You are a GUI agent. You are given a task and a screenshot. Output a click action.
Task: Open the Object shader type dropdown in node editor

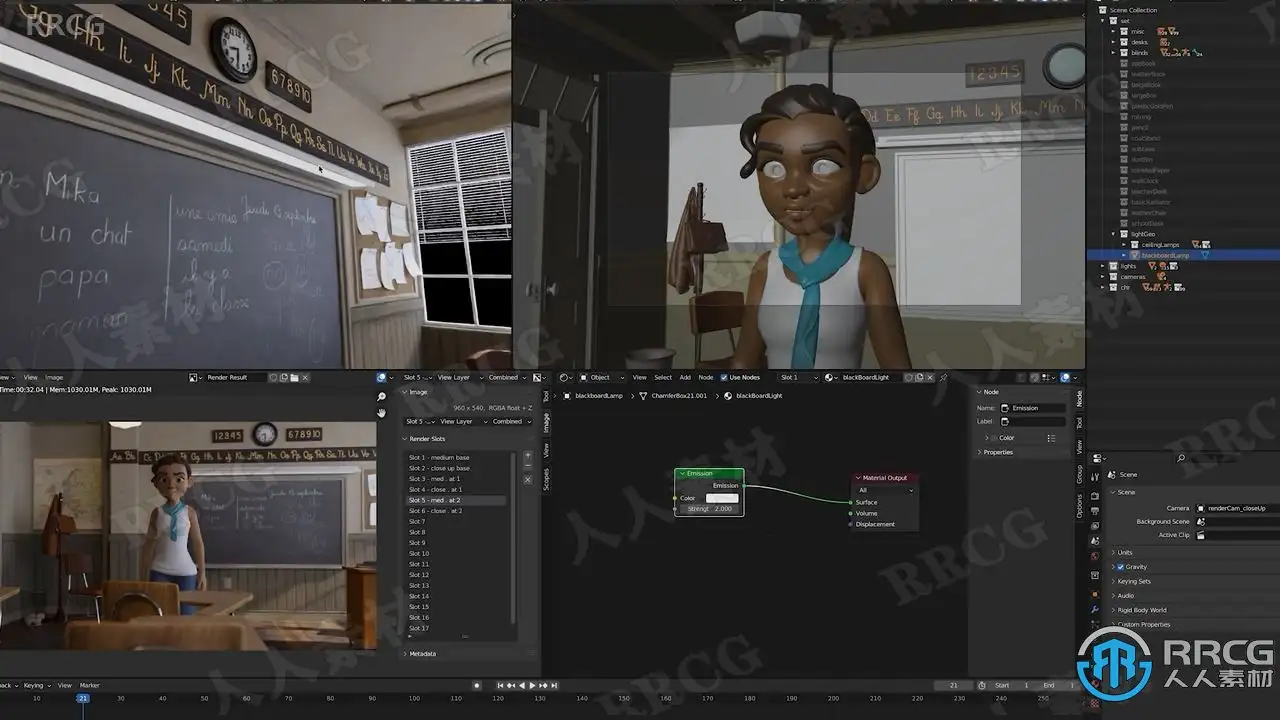point(601,377)
